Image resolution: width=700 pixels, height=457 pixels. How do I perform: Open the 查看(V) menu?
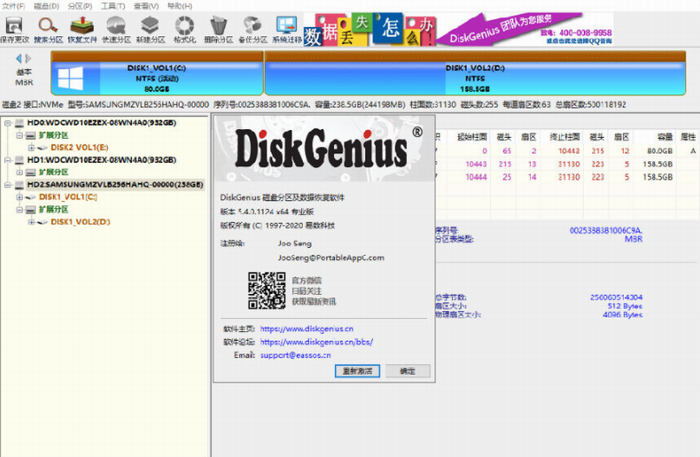coord(146,6)
